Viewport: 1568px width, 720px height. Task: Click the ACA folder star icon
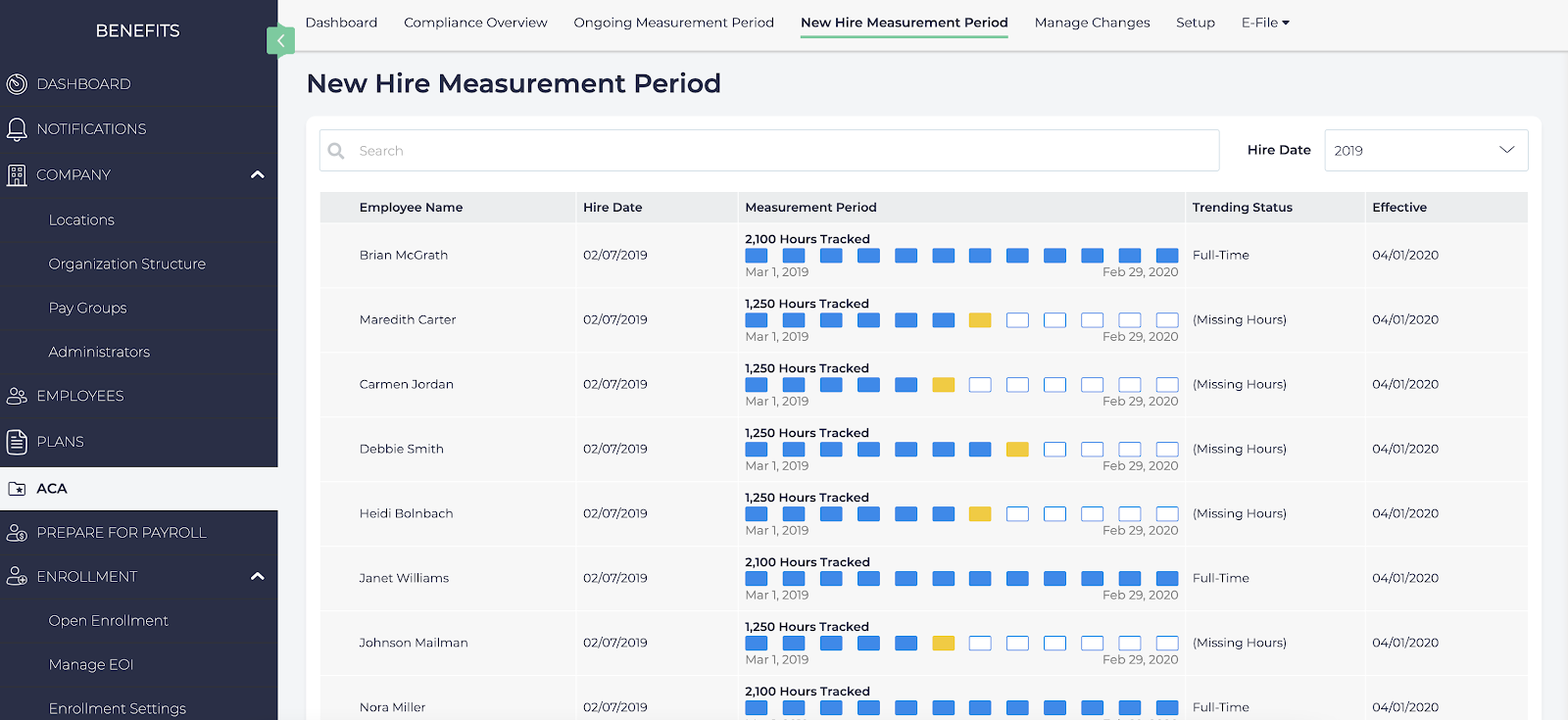click(x=17, y=489)
